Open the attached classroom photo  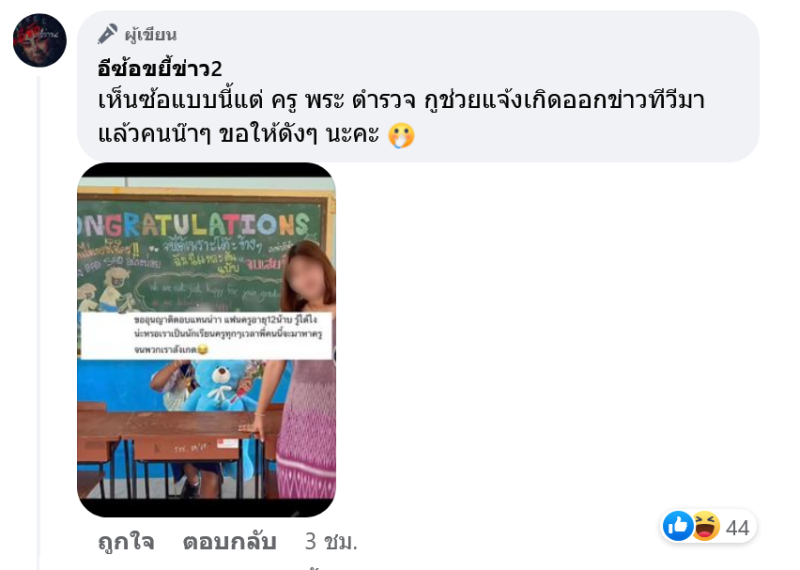click(207, 339)
